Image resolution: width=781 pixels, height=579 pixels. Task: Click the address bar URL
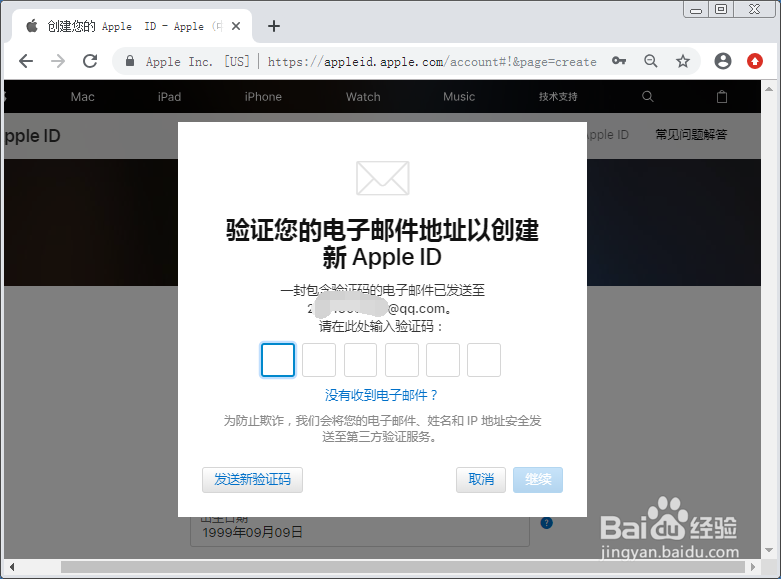click(432, 62)
